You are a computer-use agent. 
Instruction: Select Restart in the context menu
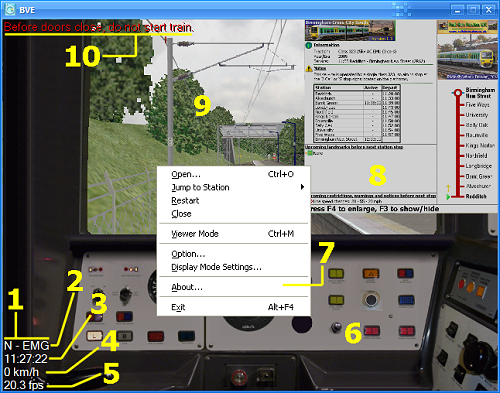tap(233, 201)
